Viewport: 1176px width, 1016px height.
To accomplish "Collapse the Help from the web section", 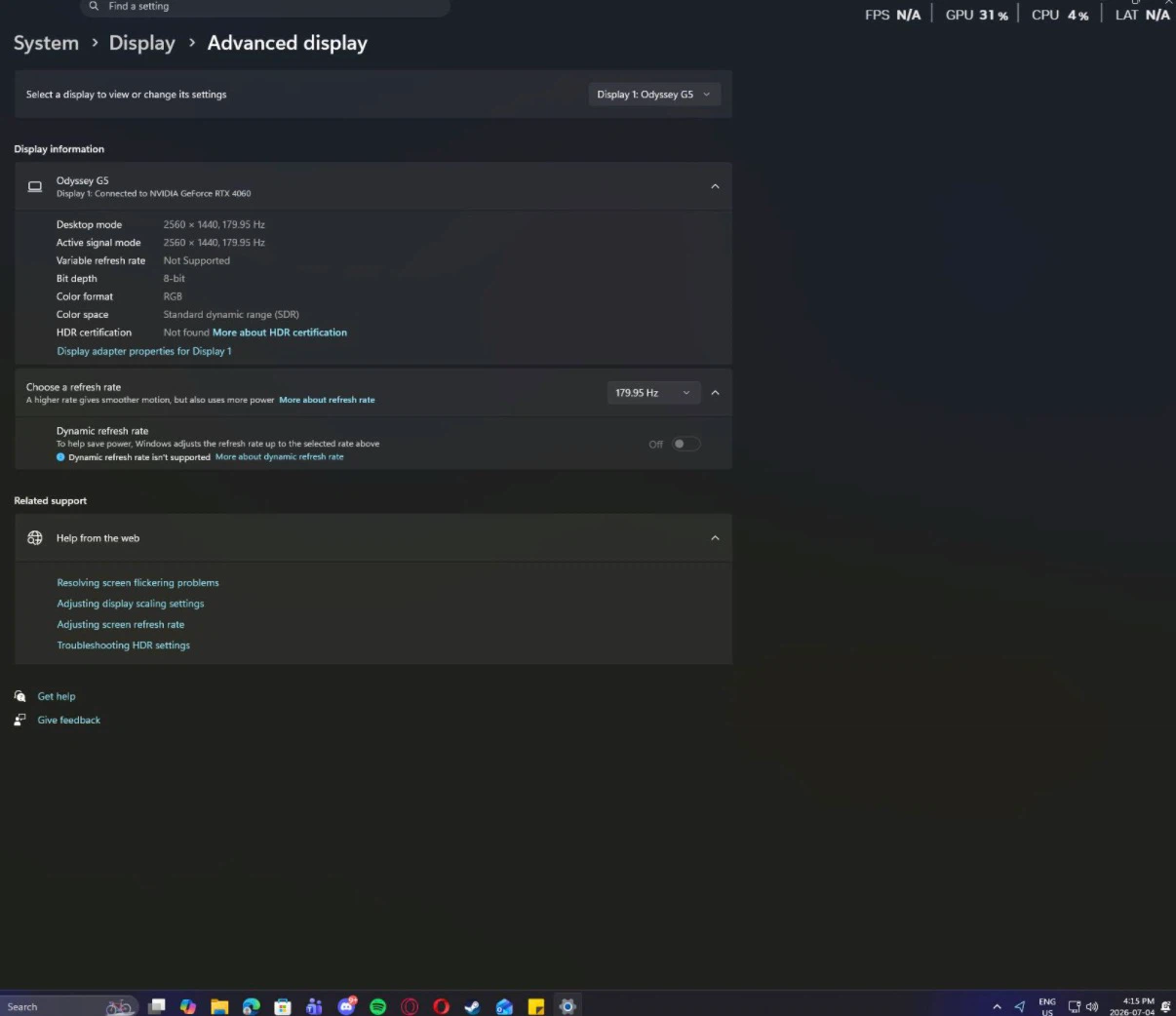I will (x=715, y=538).
